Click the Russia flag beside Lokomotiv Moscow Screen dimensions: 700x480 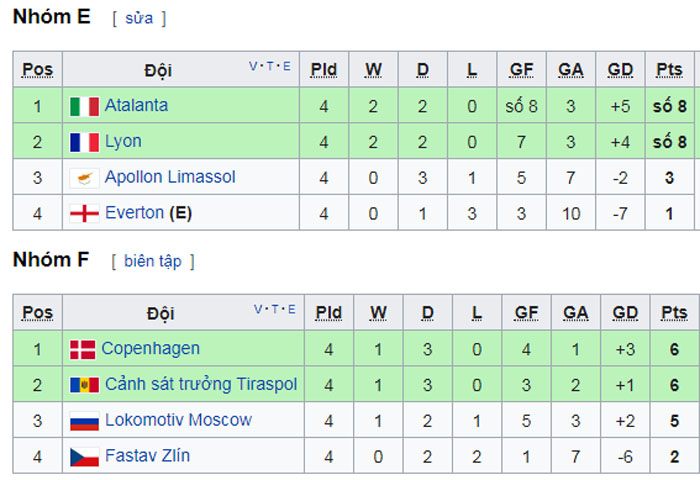tap(84, 421)
